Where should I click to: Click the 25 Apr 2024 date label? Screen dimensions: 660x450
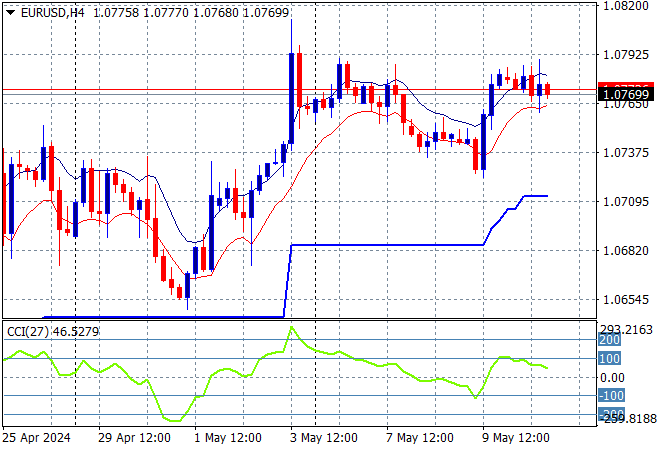36,438
